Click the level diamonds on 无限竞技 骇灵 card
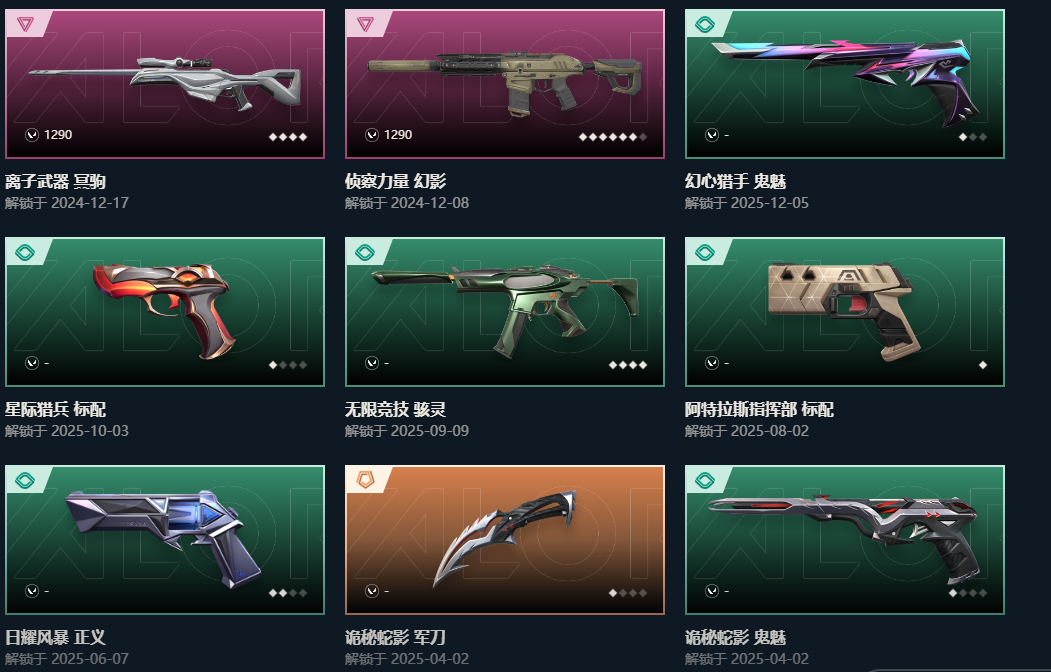Screen dimensions: 1051x672 [628, 365]
